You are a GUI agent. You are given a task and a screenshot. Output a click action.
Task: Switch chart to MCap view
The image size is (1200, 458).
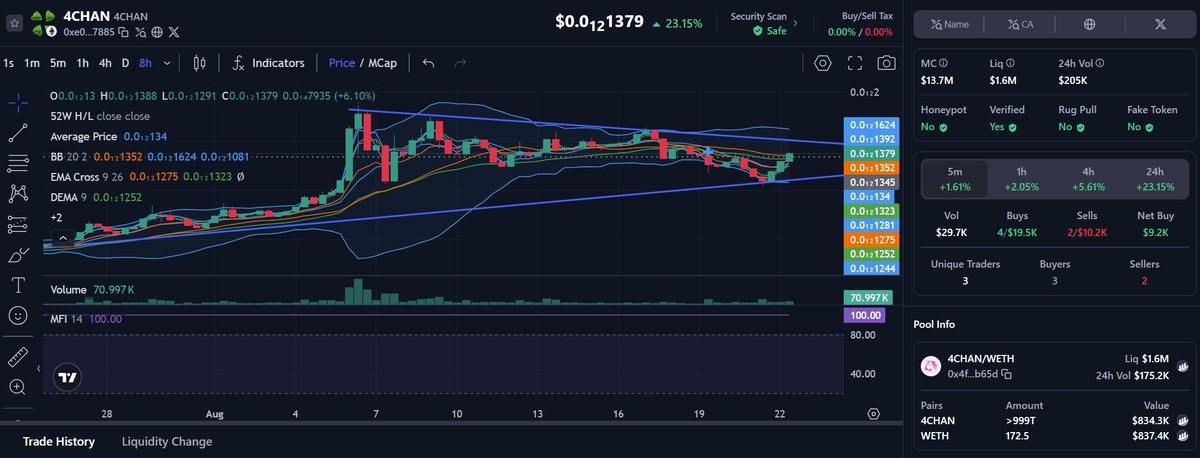pyautogui.click(x=381, y=63)
